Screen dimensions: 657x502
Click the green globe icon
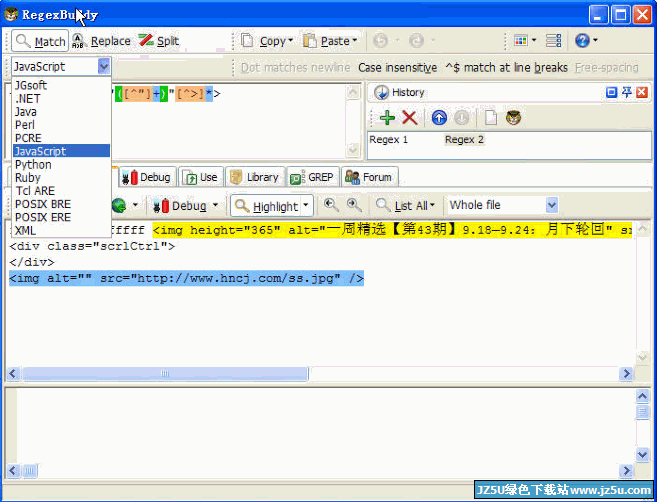[119, 205]
